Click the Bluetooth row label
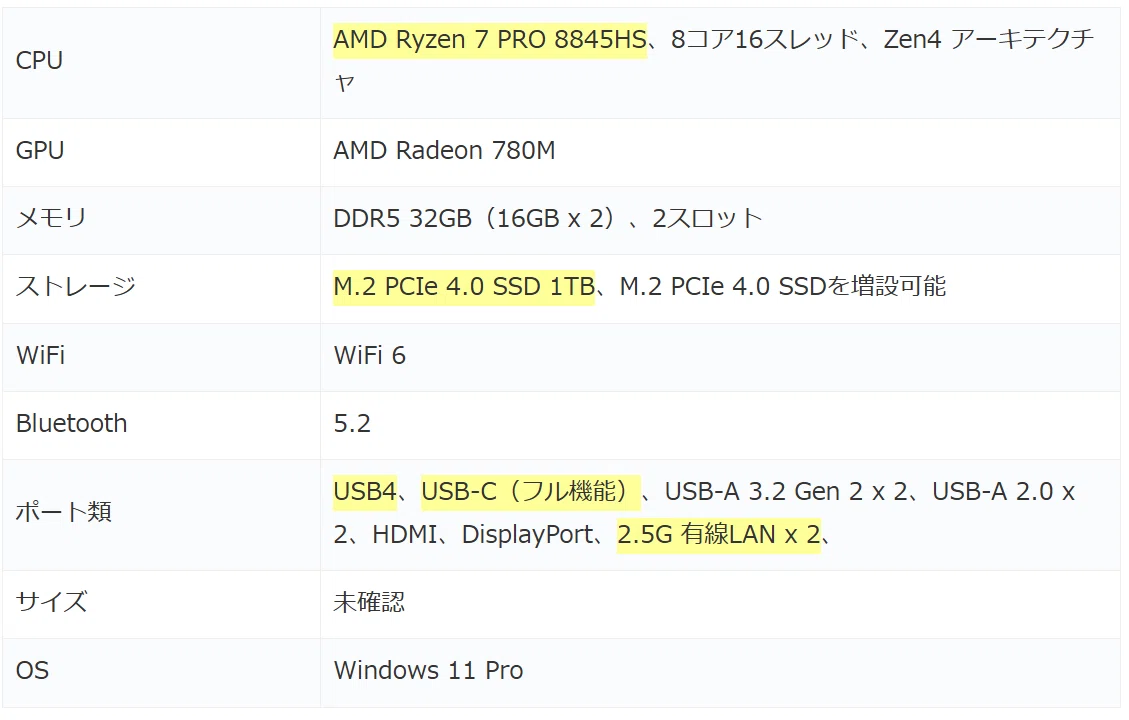The height and width of the screenshot is (720, 1129). (71, 423)
